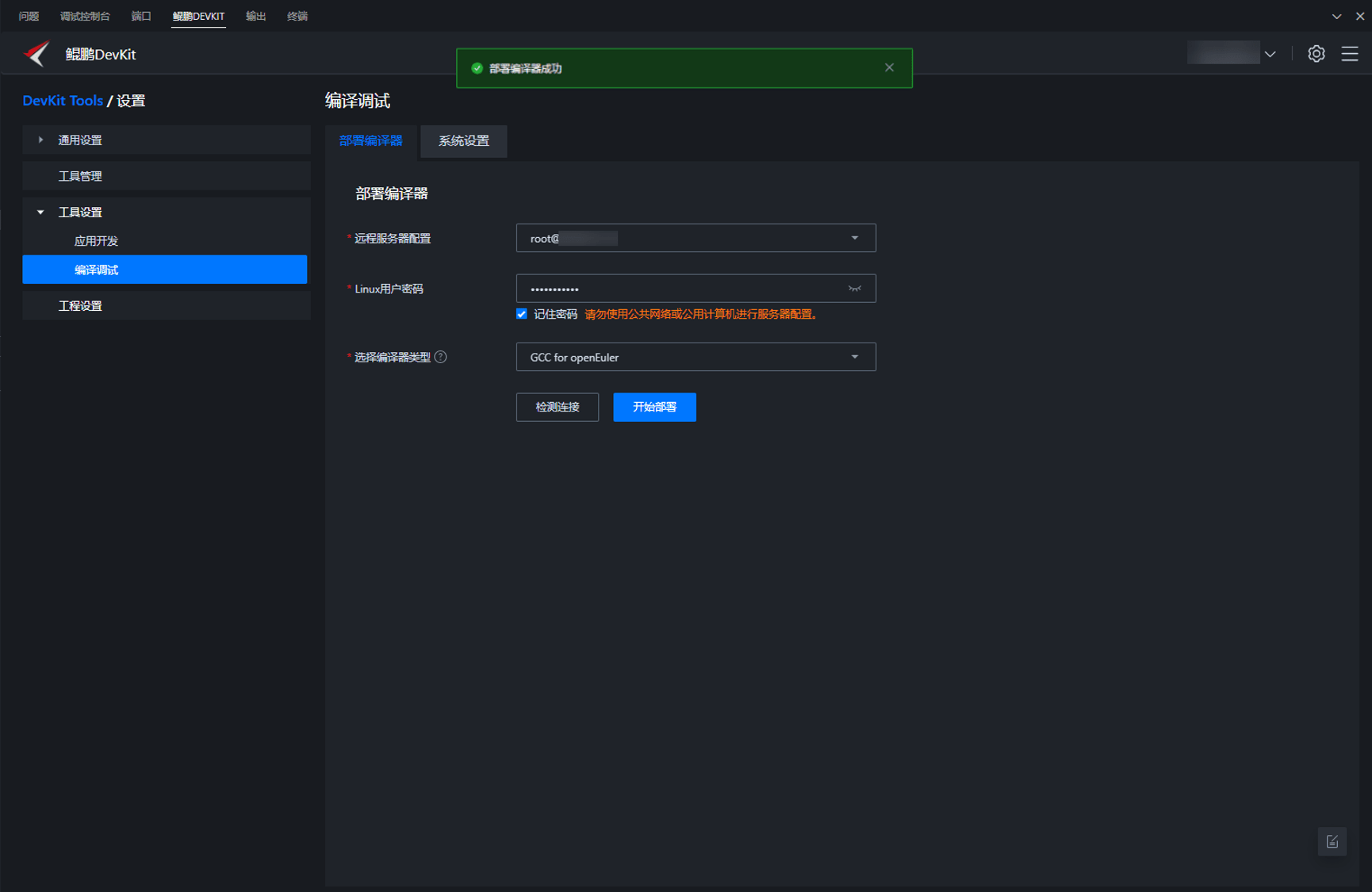This screenshot has height=892, width=1372.
Task: Switch to the 终端 panel tab
Action: pyautogui.click(x=297, y=16)
